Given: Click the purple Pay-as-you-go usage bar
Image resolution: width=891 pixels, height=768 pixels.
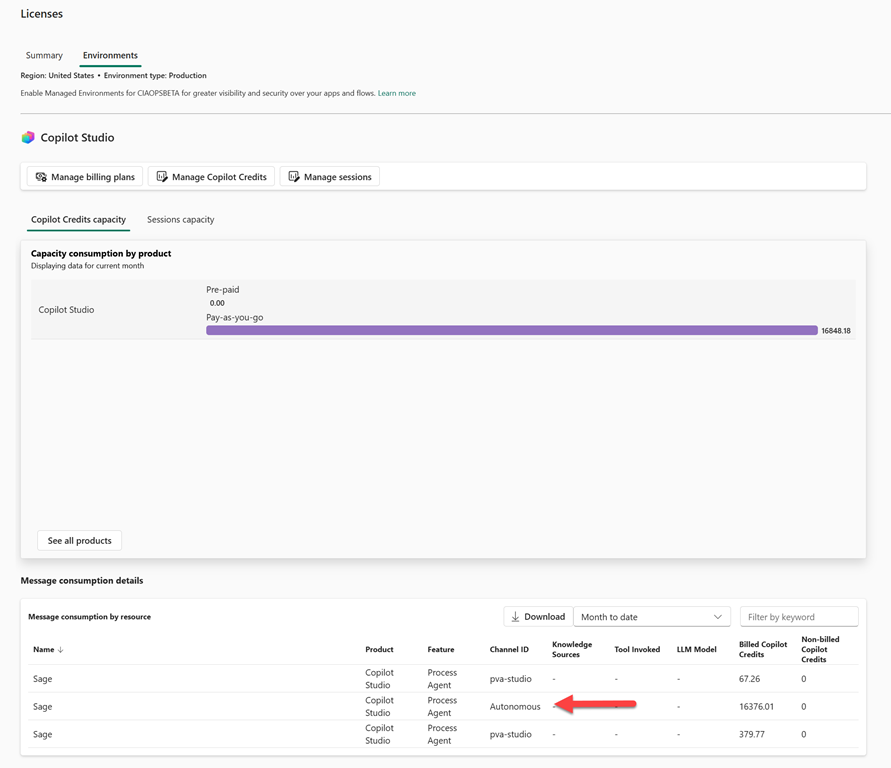Looking at the screenshot, I should click(x=511, y=330).
